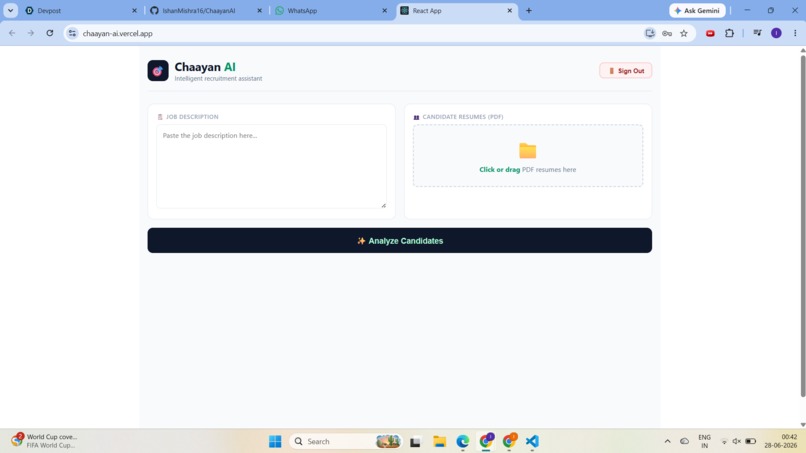Image resolution: width=806 pixels, height=453 pixels.
Task: Click the ENG IN language indicator
Action: [704, 441]
